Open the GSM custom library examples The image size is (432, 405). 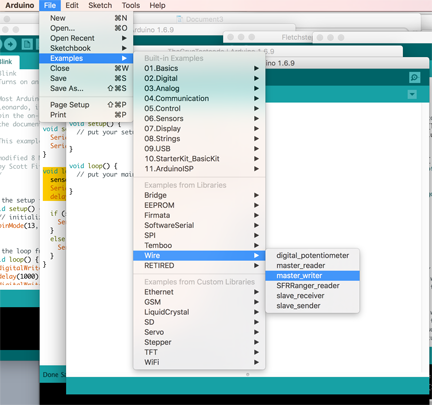(x=199, y=302)
